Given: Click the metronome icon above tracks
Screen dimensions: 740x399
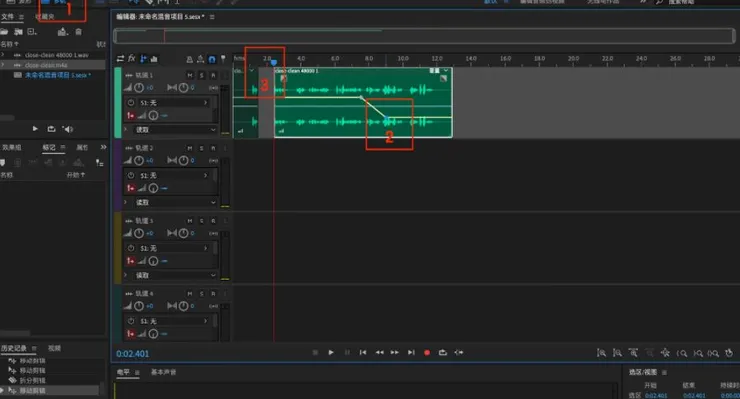Looking at the screenshot, I should point(189,59).
